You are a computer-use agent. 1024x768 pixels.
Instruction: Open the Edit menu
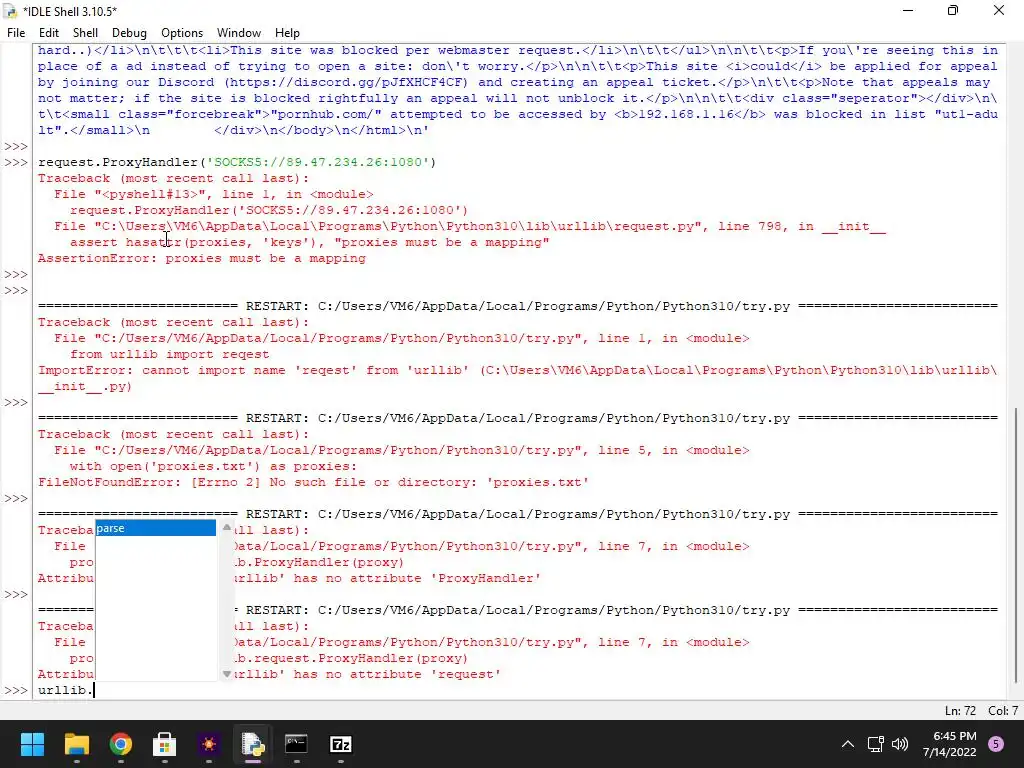(x=48, y=33)
